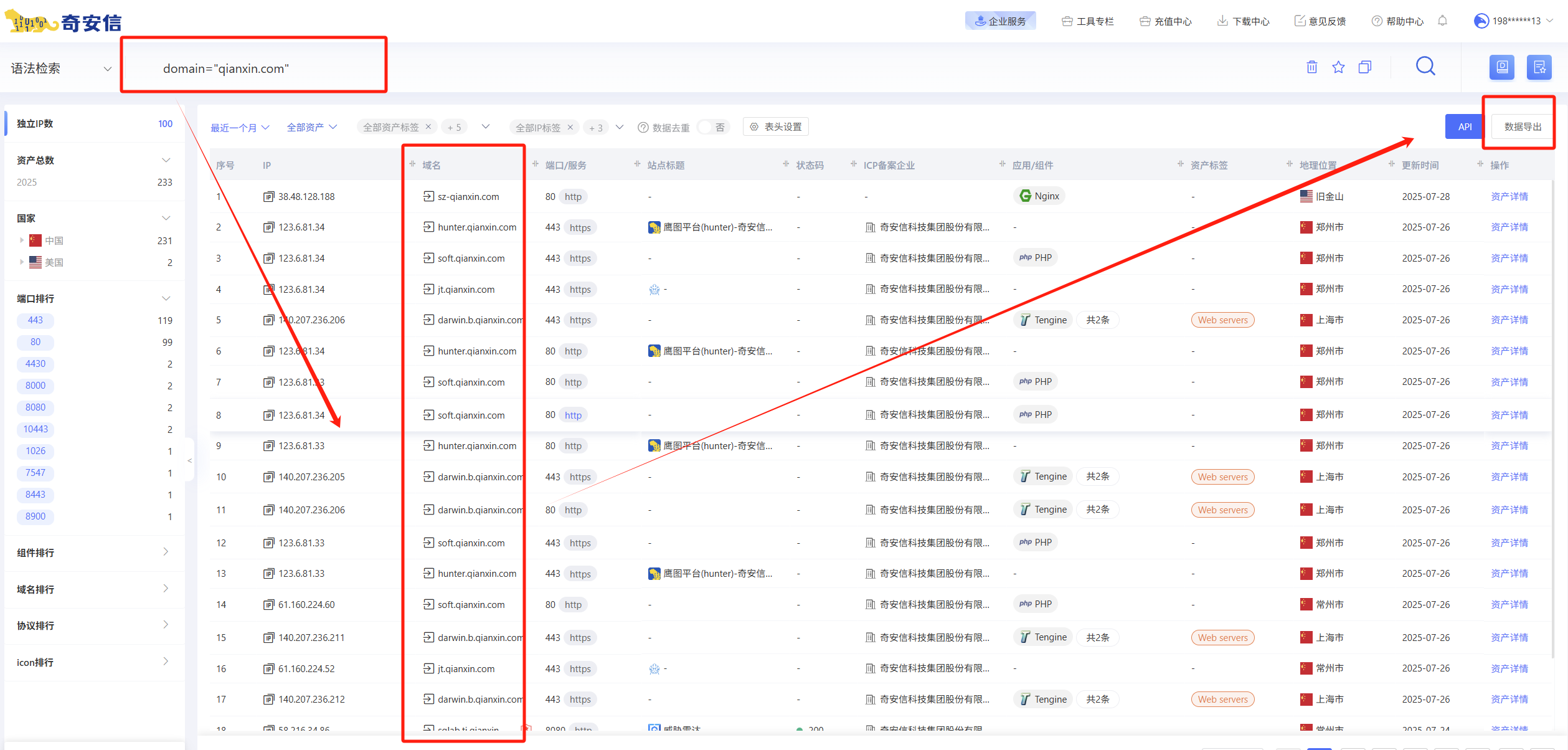Viewport: 1568px width, 750px height.
Task: Click the magnifier search icon
Action: pos(1425,66)
